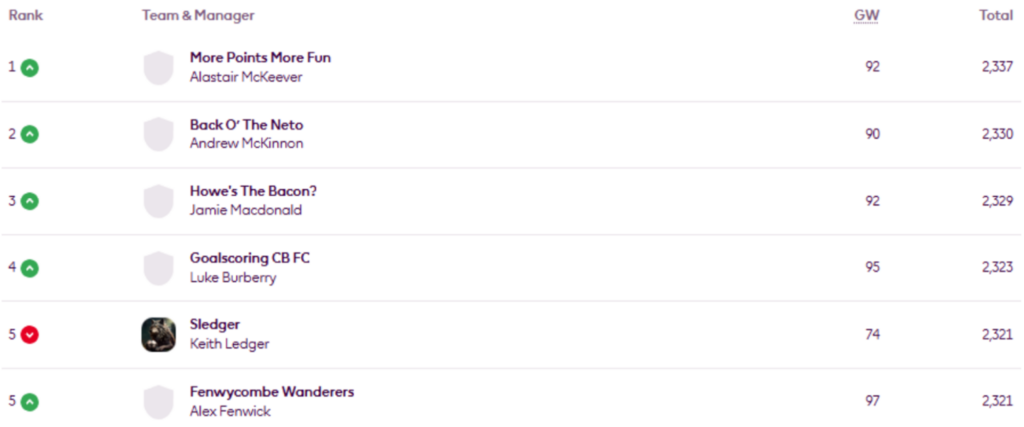Click the green up arrow beside rank 3
Viewport: 1024px width, 427px height.
[29, 201]
